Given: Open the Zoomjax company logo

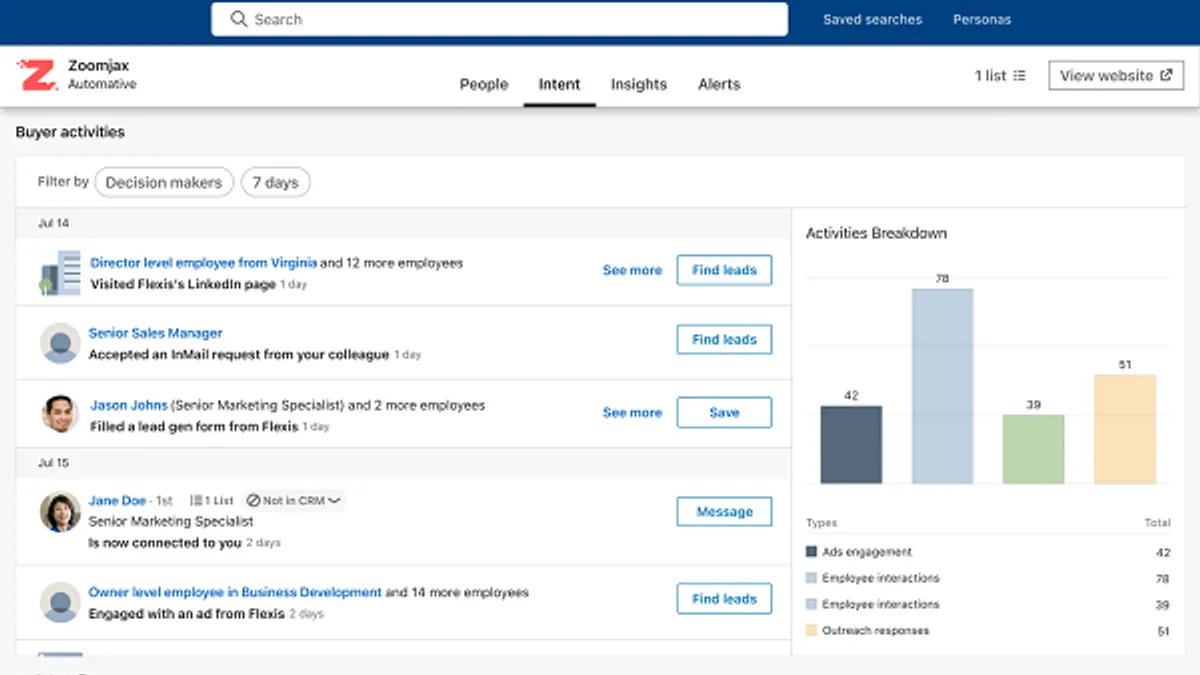Looking at the screenshot, I should click(x=38, y=75).
